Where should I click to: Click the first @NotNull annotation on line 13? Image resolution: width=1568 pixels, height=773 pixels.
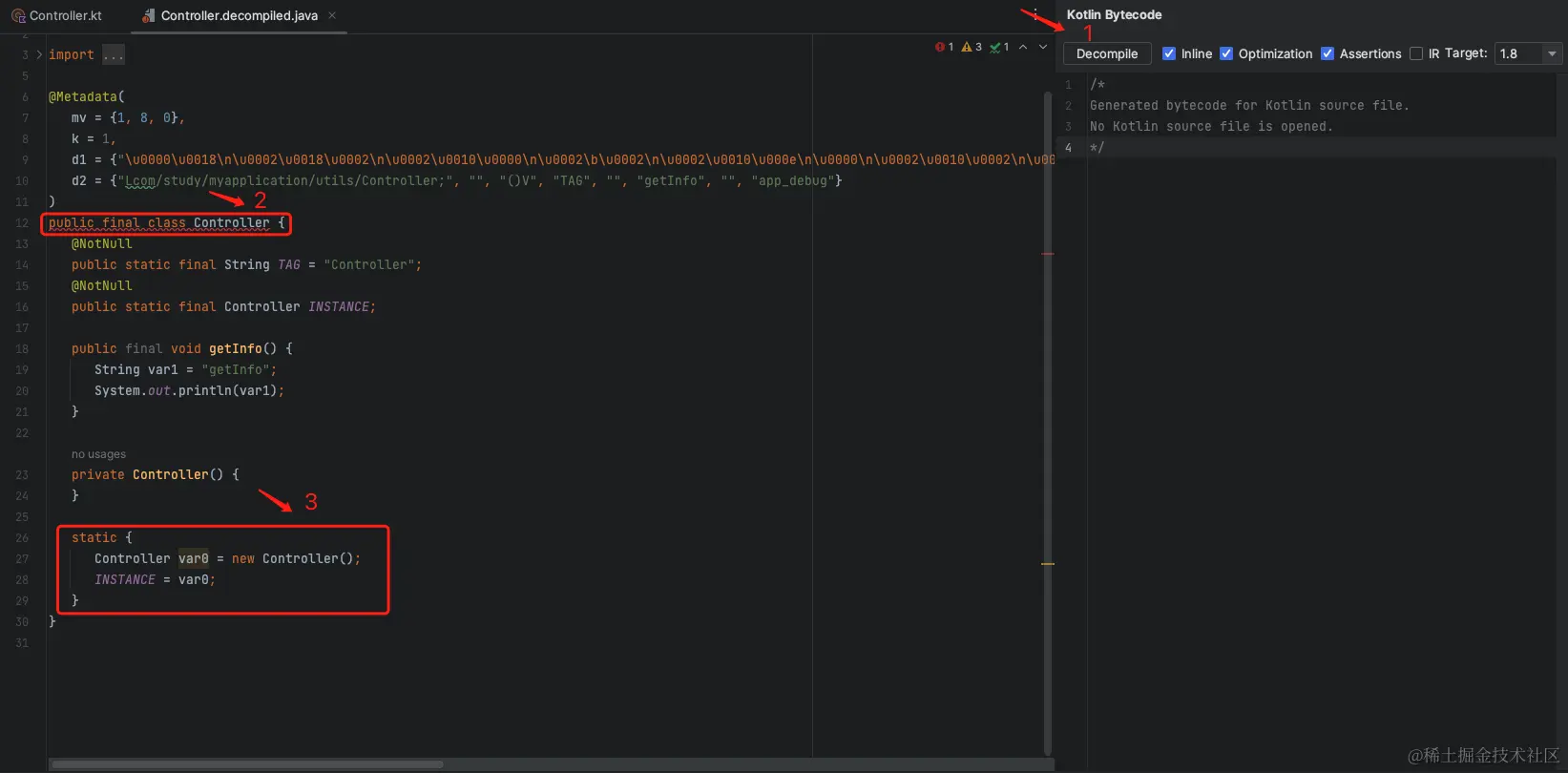pos(102,244)
